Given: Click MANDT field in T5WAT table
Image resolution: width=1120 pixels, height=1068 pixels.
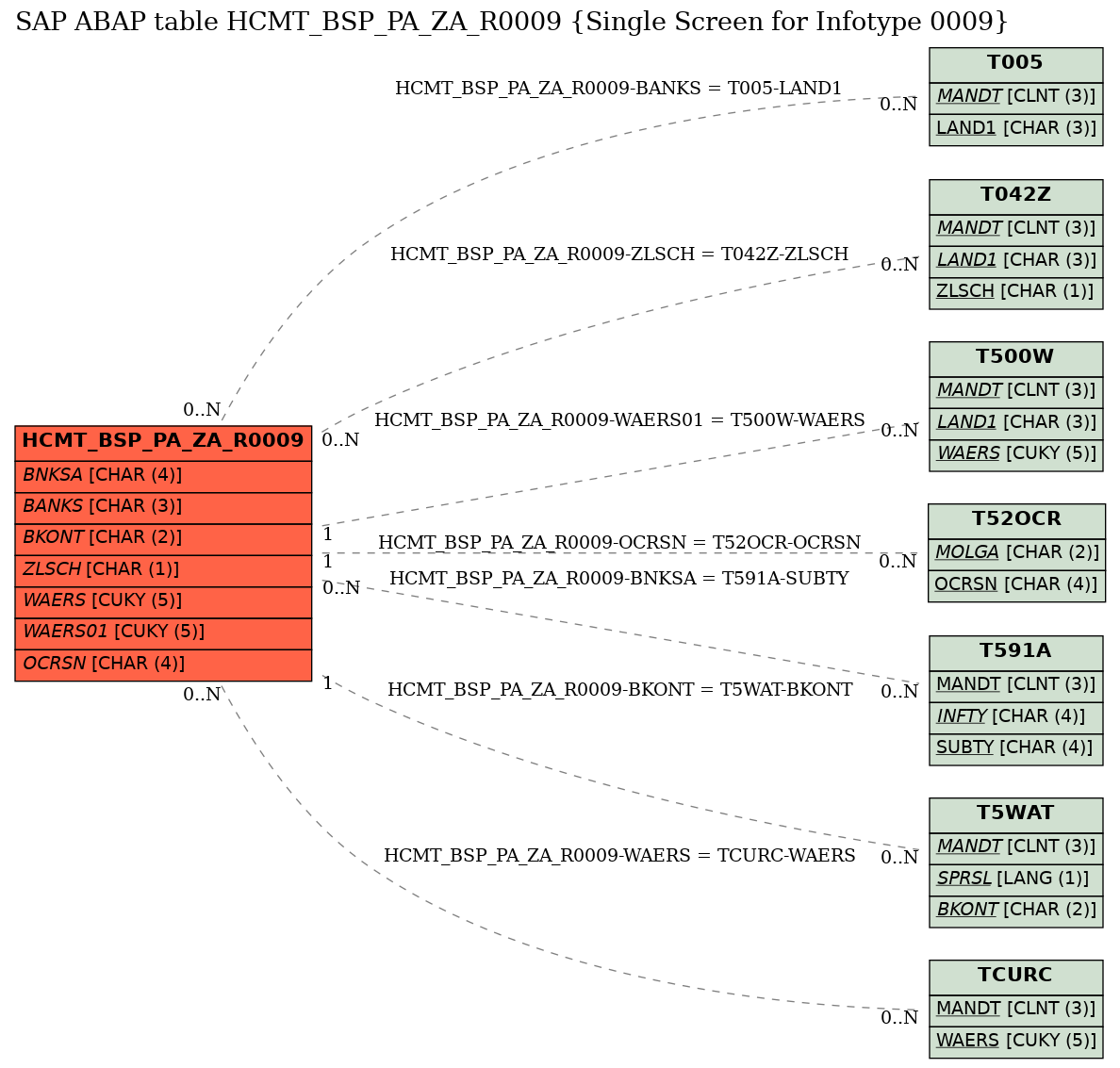Looking at the screenshot, I should (1015, 849).
